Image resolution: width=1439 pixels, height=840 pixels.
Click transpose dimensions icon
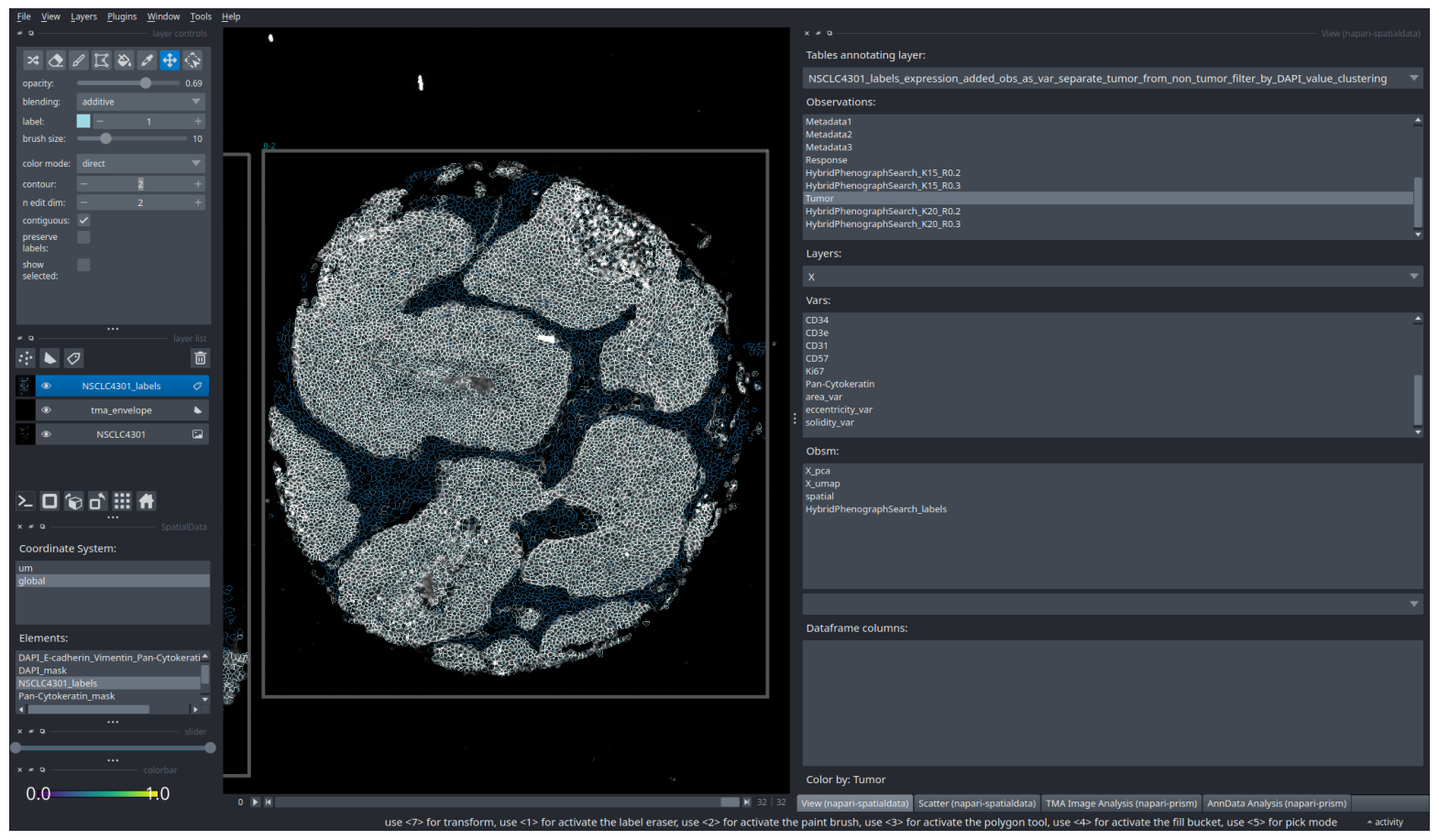pos(97,501)
